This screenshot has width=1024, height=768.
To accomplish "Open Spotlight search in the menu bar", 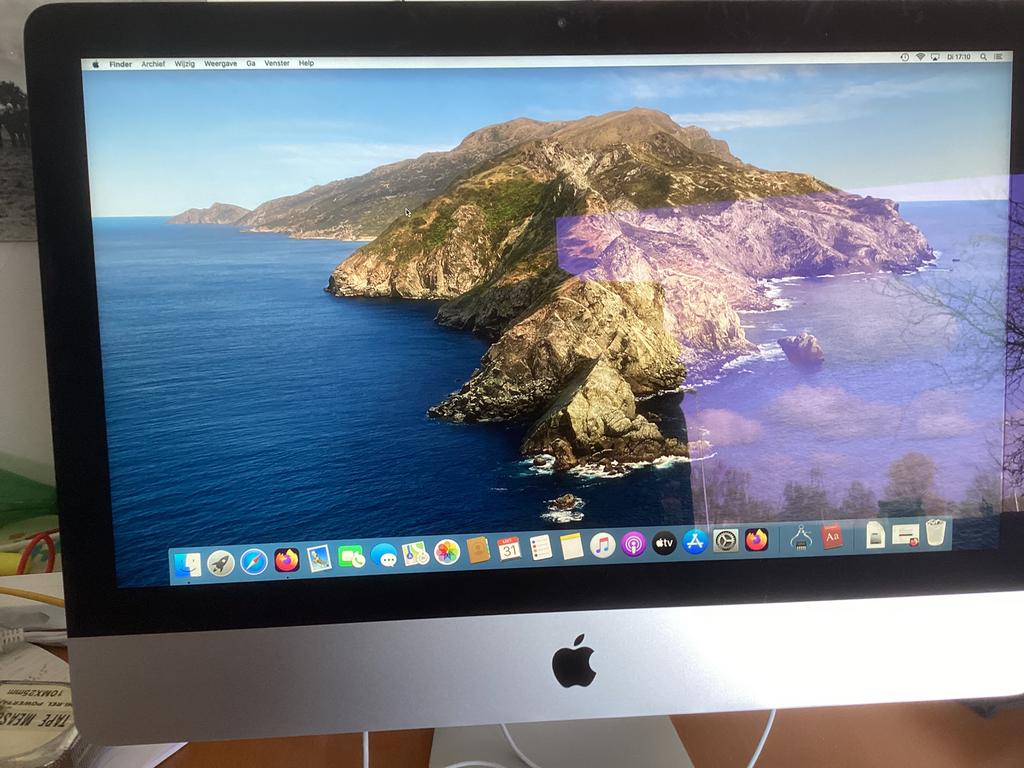I will pyautogui.click(x=983, y=57).
